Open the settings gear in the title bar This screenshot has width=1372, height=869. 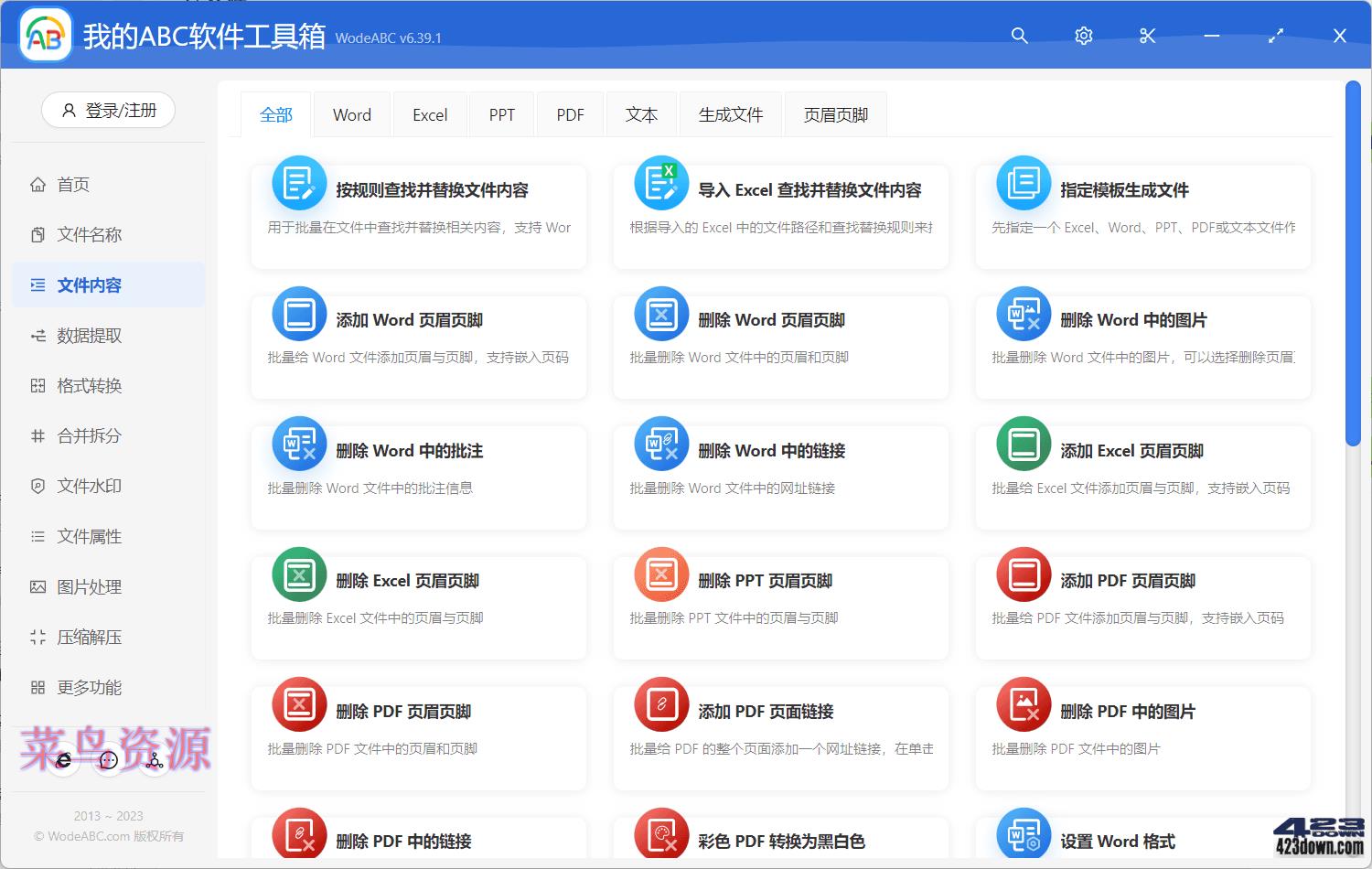[x=1083, y=36]
